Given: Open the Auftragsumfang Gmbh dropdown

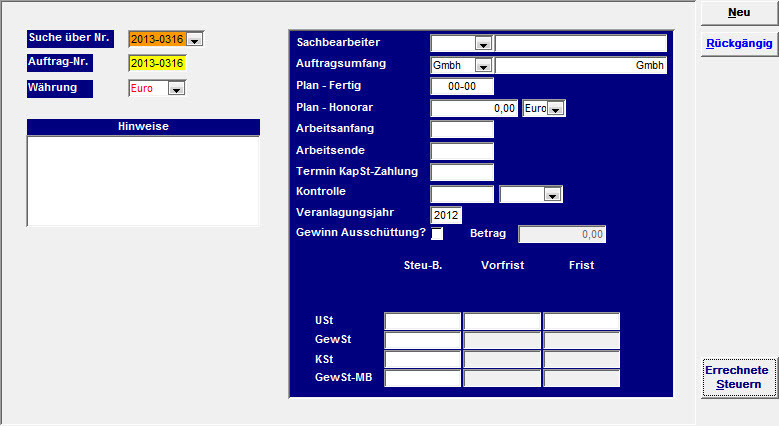Looking at the screenshot, I should pos(483,66).
